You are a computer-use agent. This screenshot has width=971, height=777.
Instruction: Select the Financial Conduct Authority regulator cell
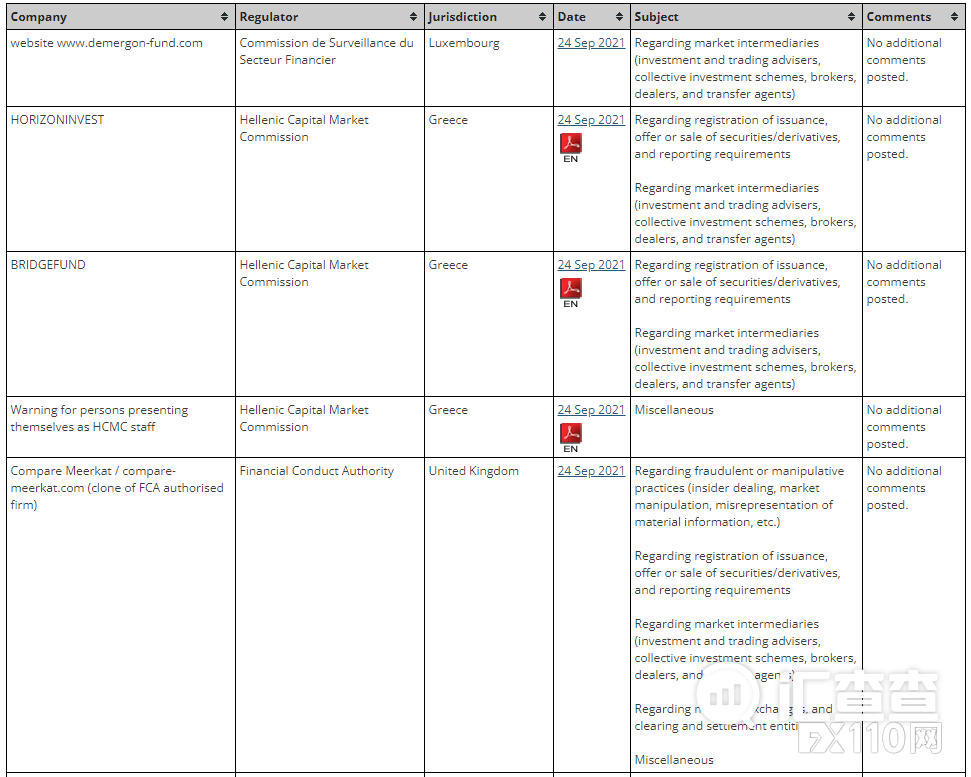[316, 471]
